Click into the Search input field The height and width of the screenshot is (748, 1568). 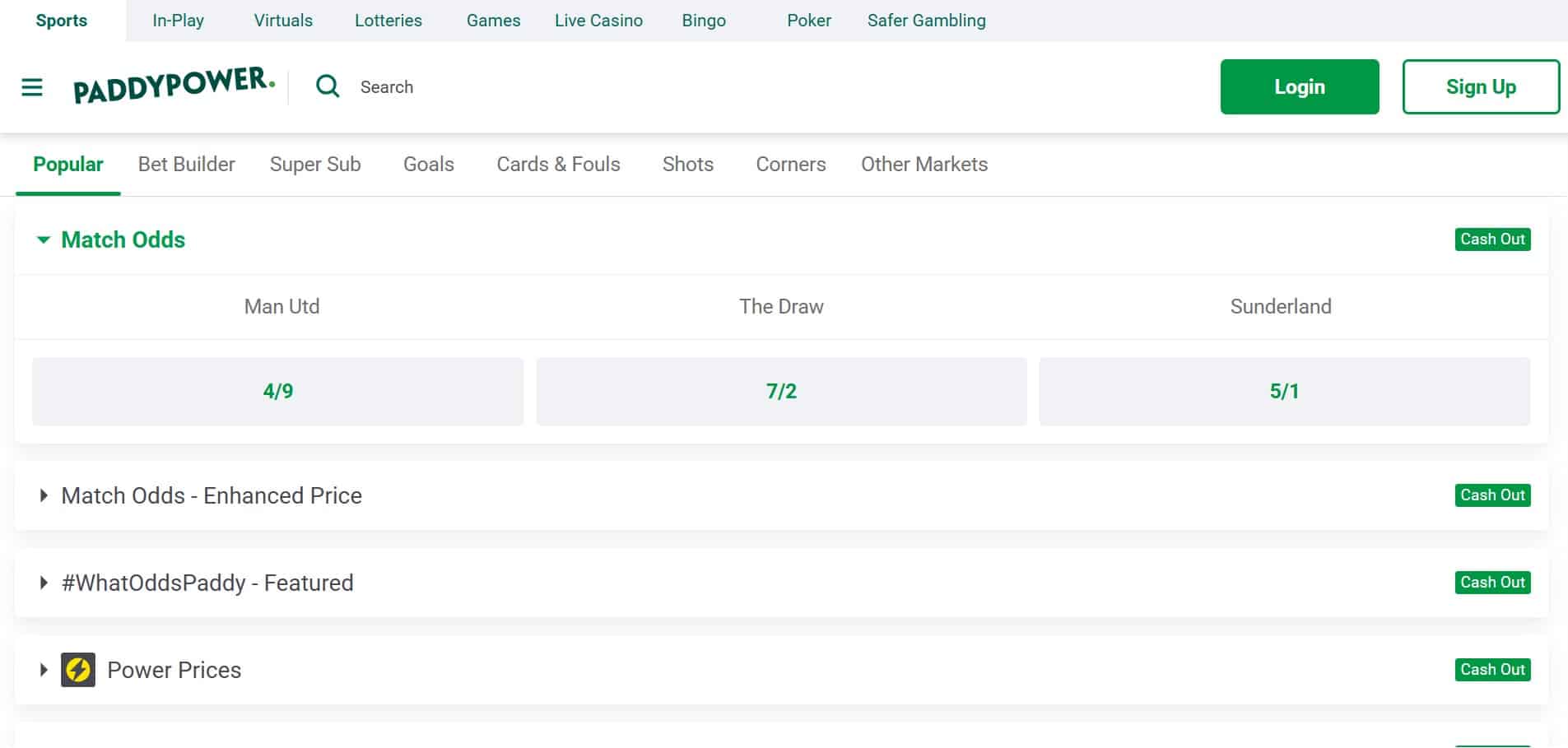(x=494, y=87)
